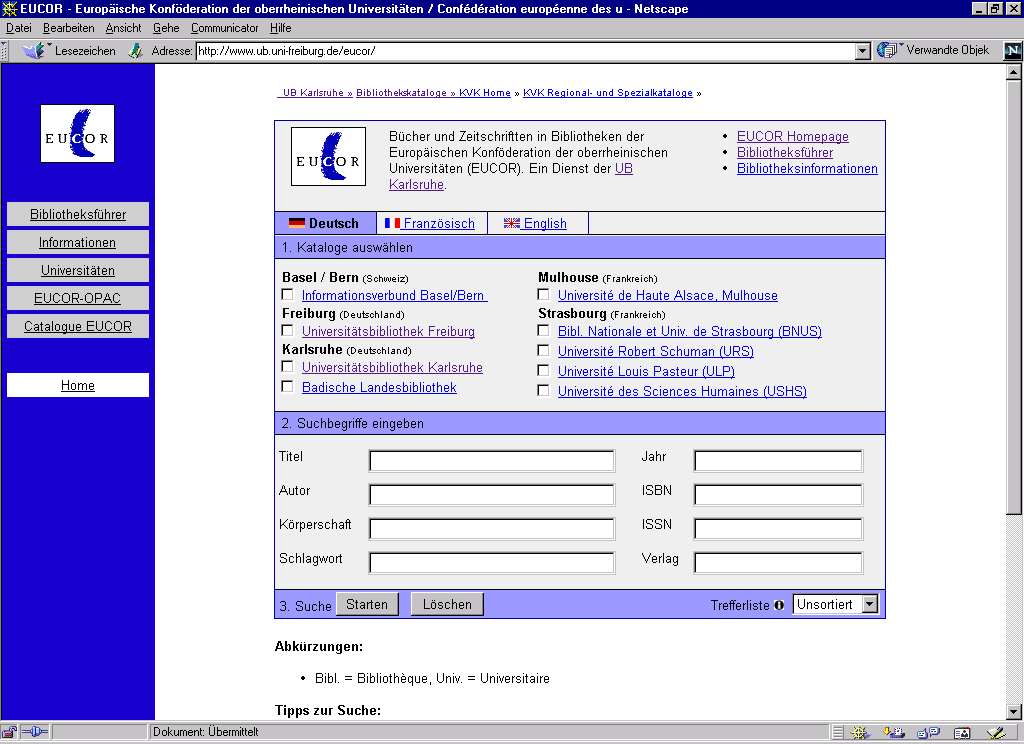Click the Starten search button

(367, 604)
